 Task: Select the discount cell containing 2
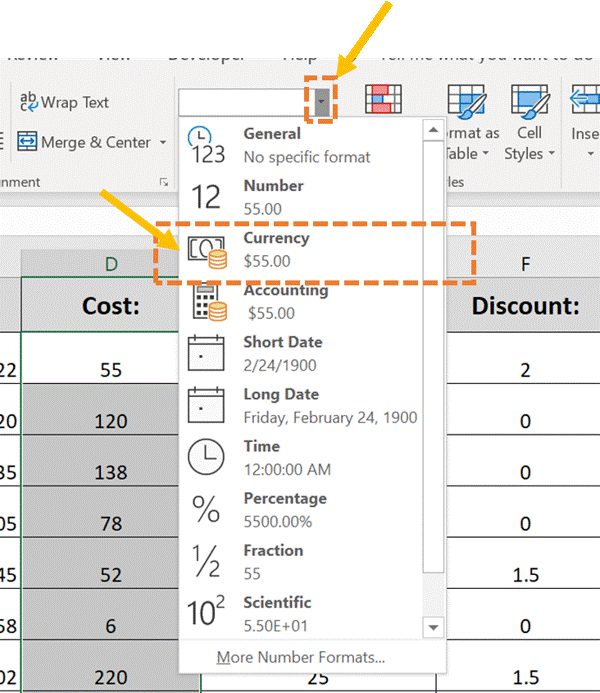525,358
